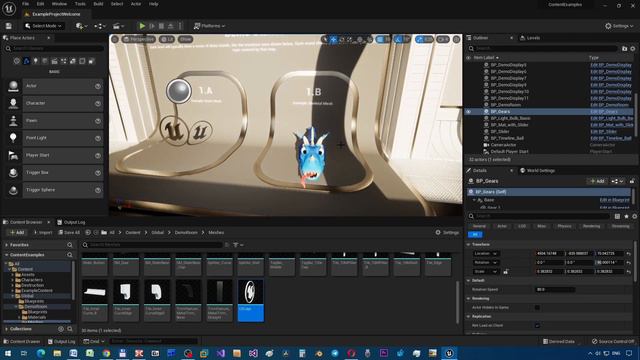Open the Select Mode dropdown
Screen dimensions: 640x360
coord(43,26)
